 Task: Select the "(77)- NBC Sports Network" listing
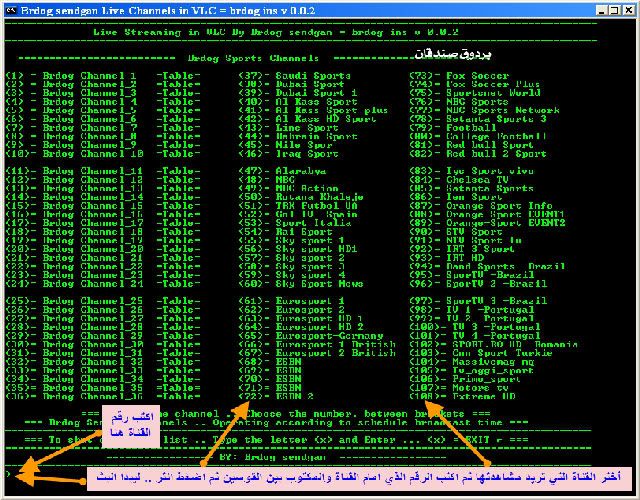point(484,111)
